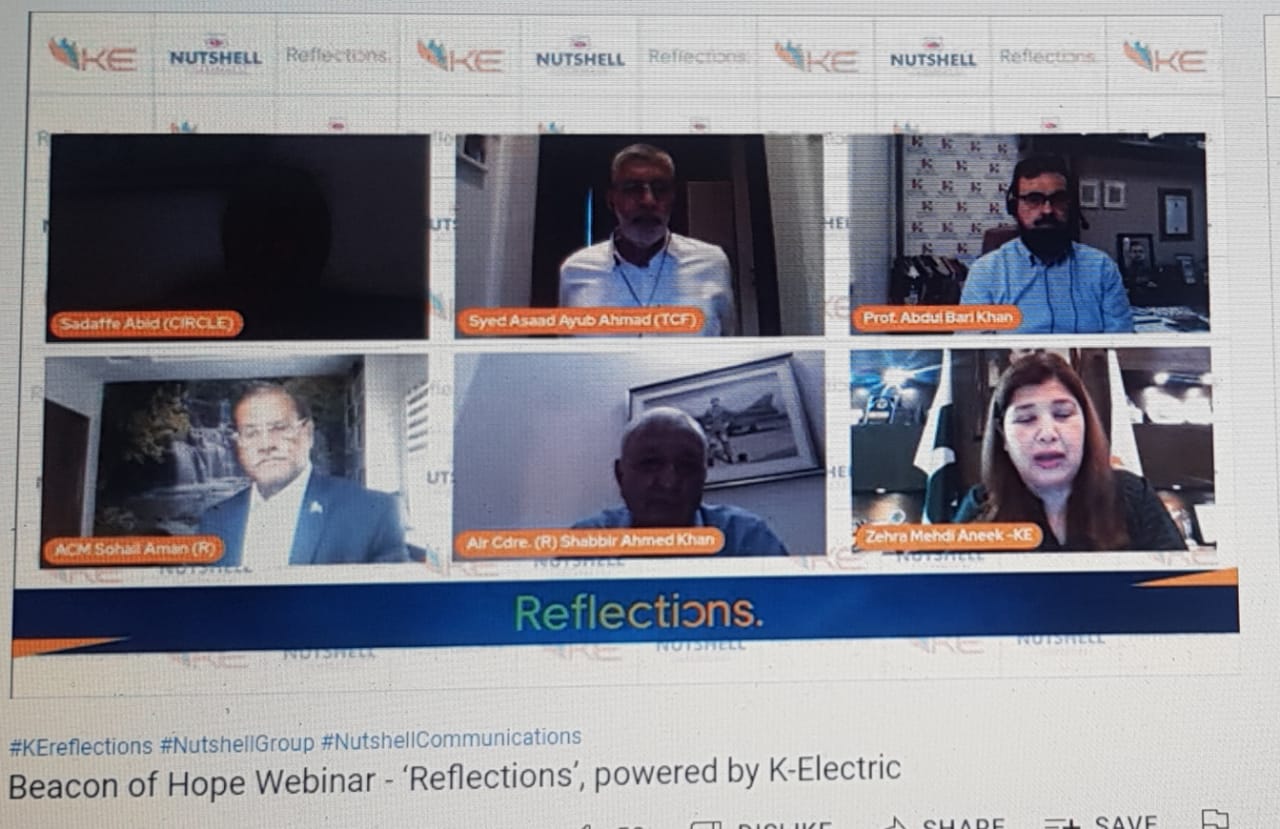The image size is (1280, 829).
Task: Open the #NutshellGroup hashtag link
Action: coord(237,744)
